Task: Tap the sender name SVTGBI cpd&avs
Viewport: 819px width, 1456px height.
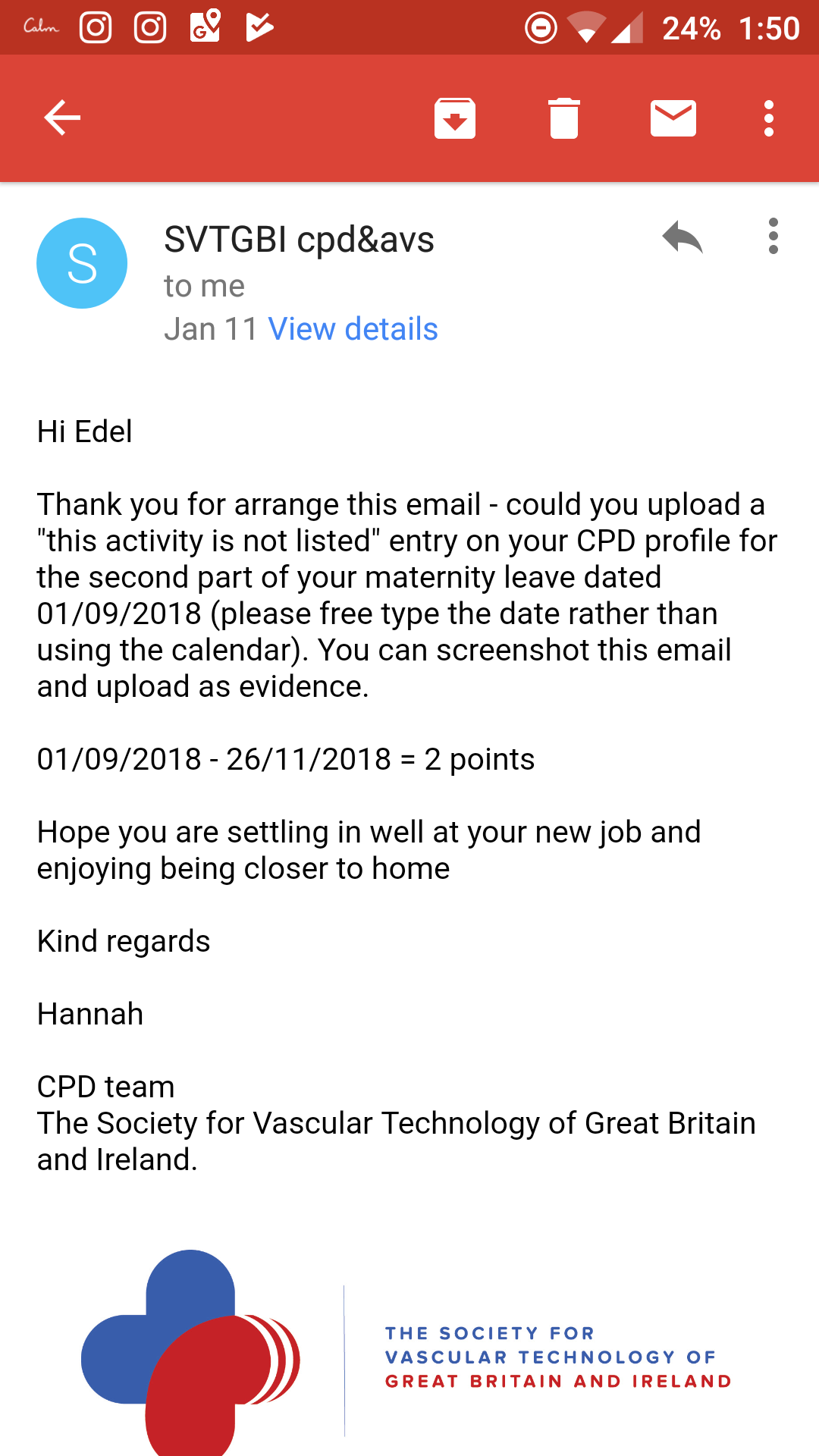Action: click(x=299, y=240)
